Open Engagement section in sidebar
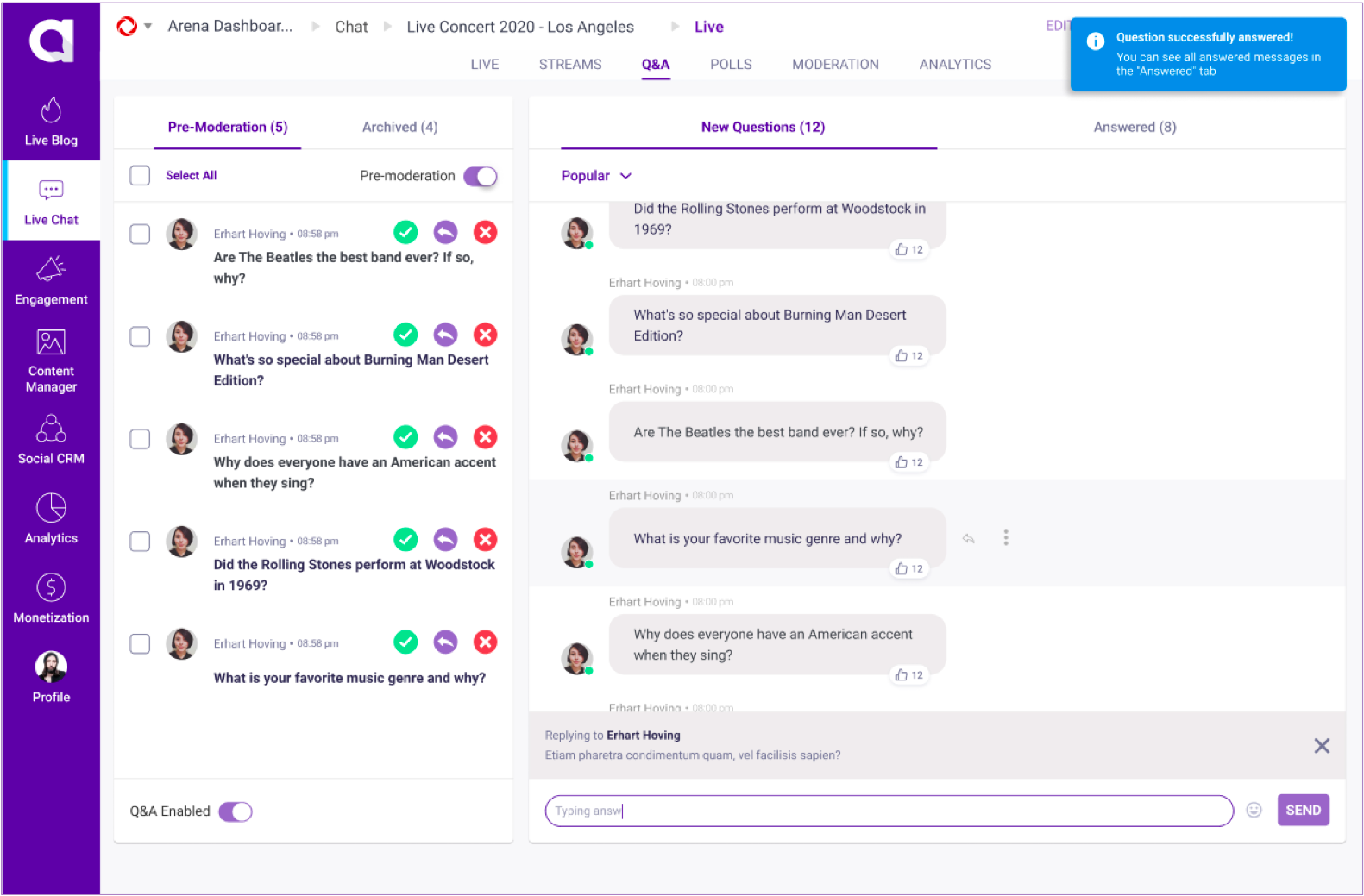This screenshot has width=1364, height=896. point(51,281)
